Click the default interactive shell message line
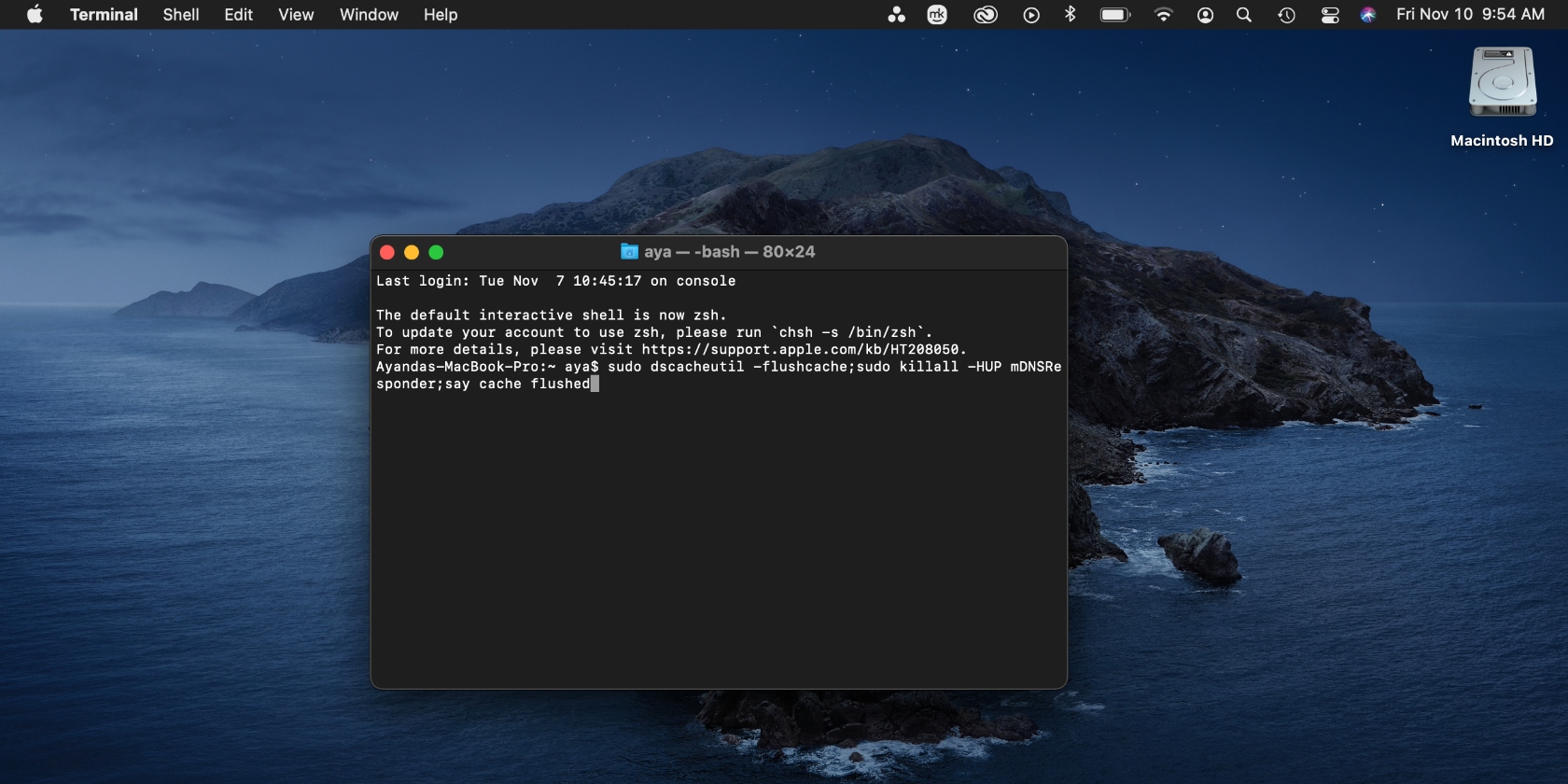This screenshot has width=1568, height=784. [551, 315]
